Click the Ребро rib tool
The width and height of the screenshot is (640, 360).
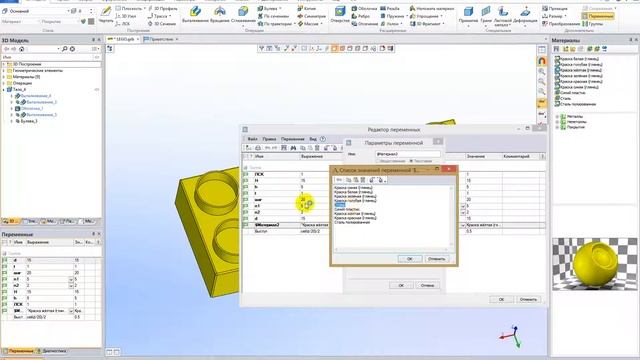(x=361, y=16)
